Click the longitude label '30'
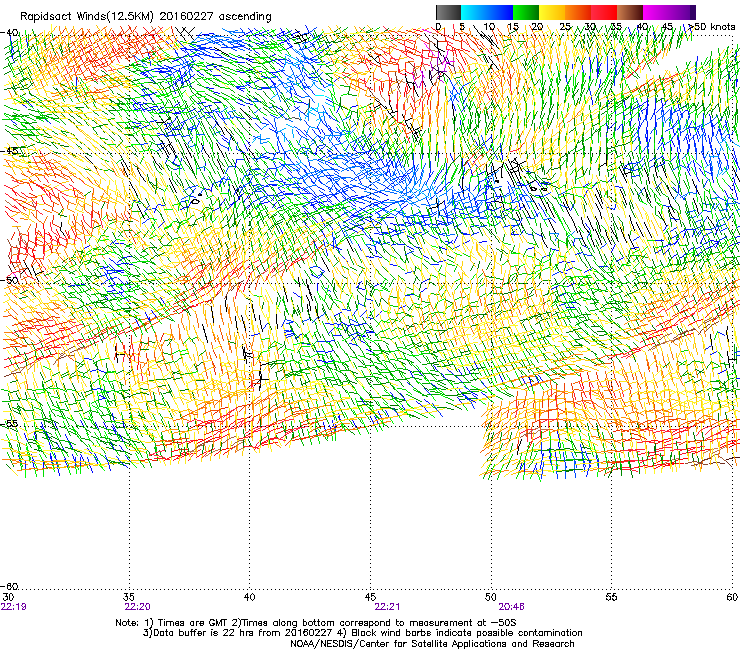 coord(8,597)
